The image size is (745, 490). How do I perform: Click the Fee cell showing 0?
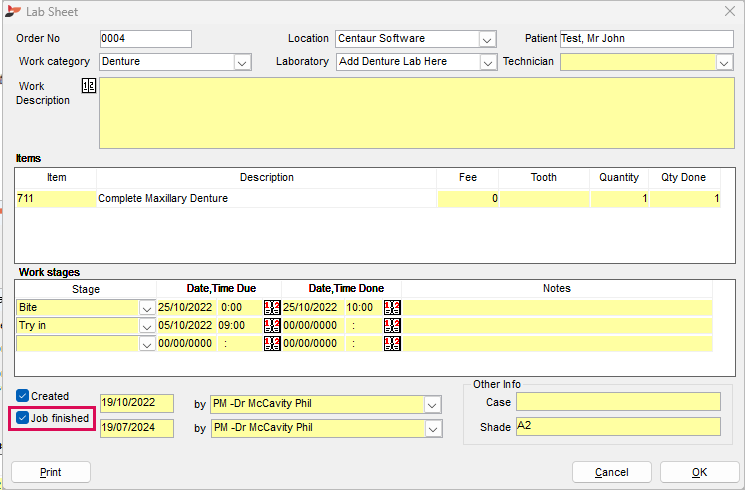pos(468,198)
